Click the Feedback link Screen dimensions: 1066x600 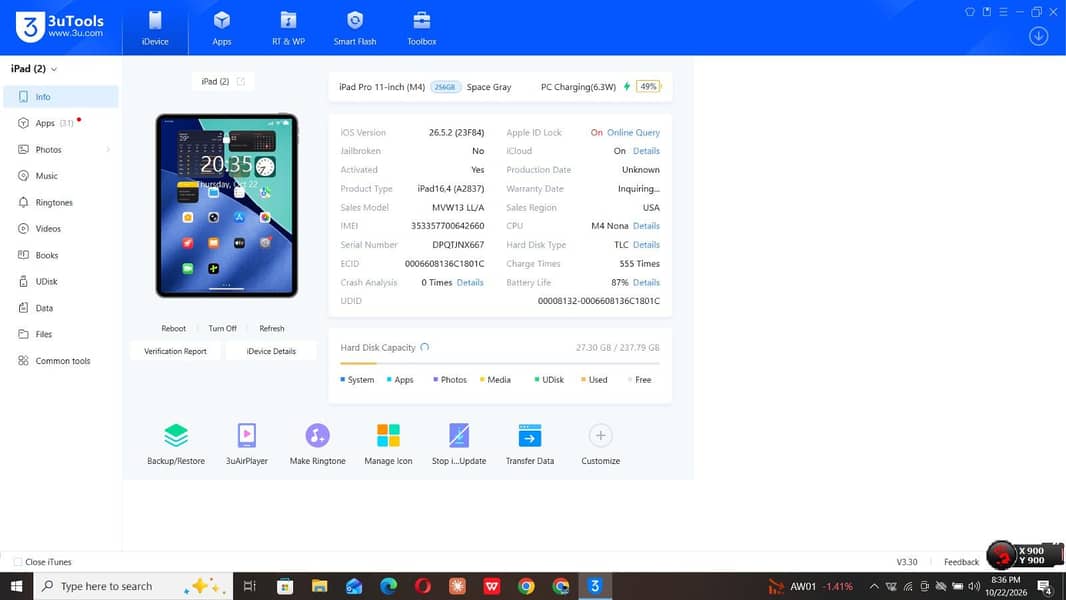(x=961, y=562)
